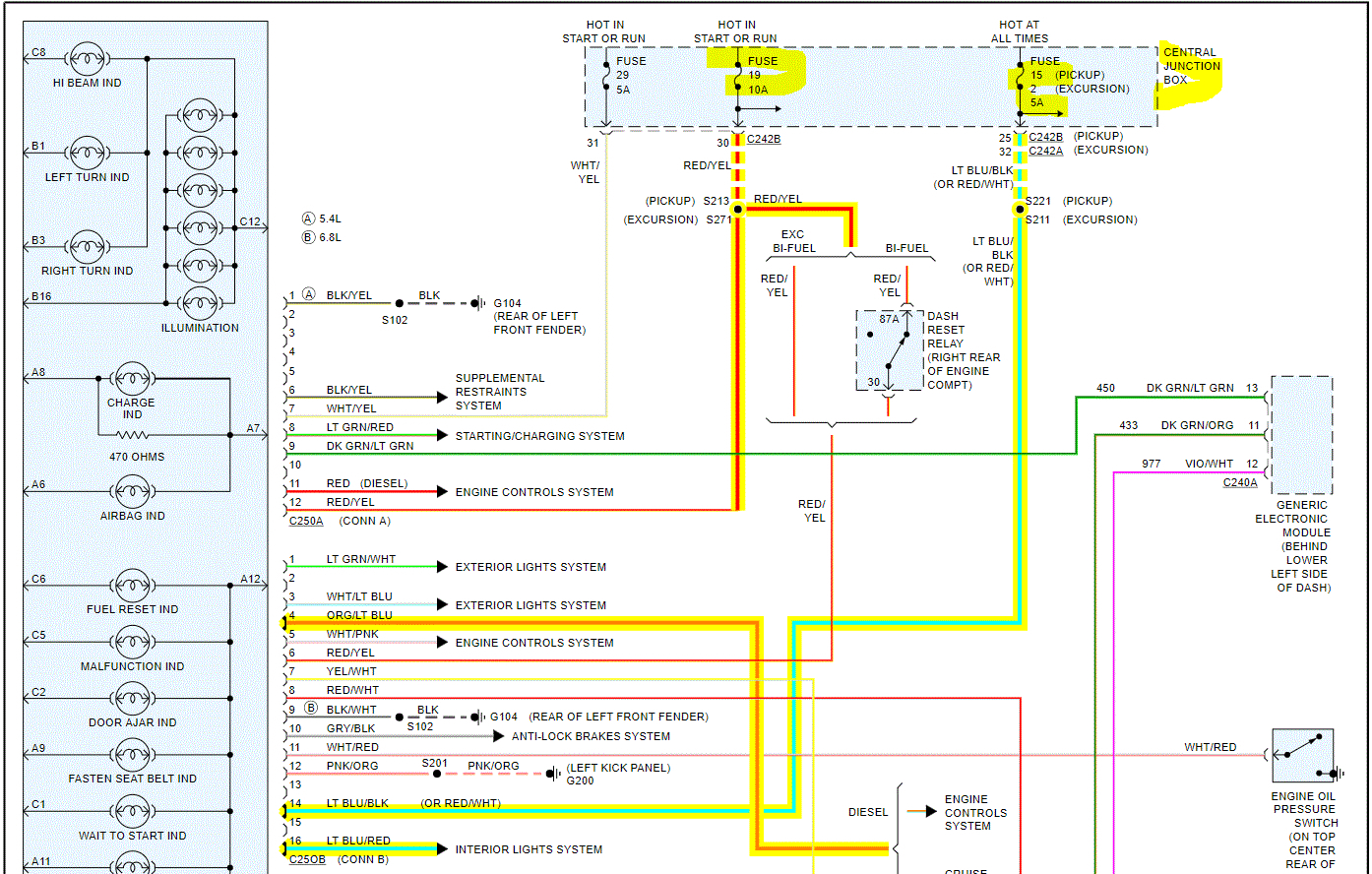Select circuit number 977

(x=1152, y=464)
